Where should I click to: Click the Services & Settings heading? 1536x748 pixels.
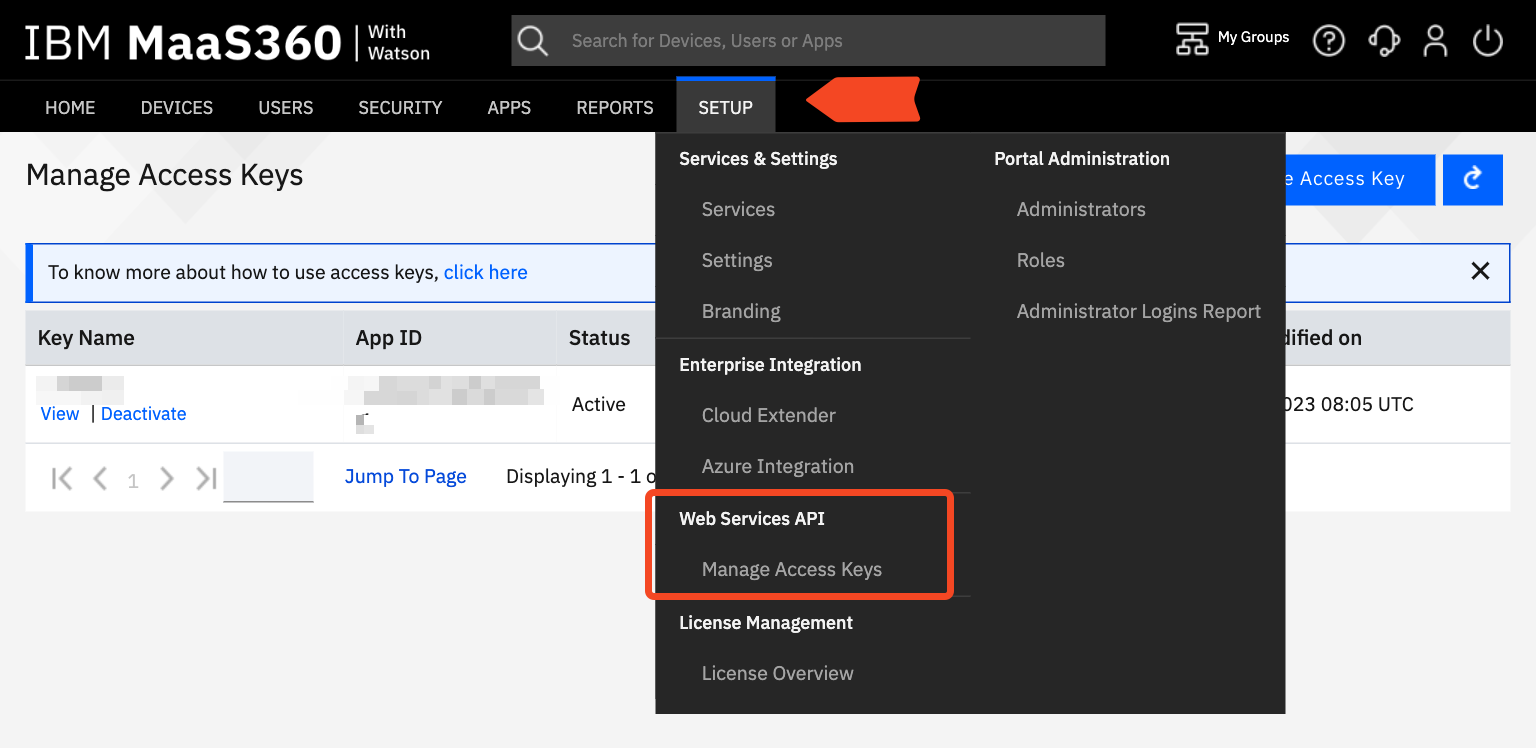coord(758,158)
